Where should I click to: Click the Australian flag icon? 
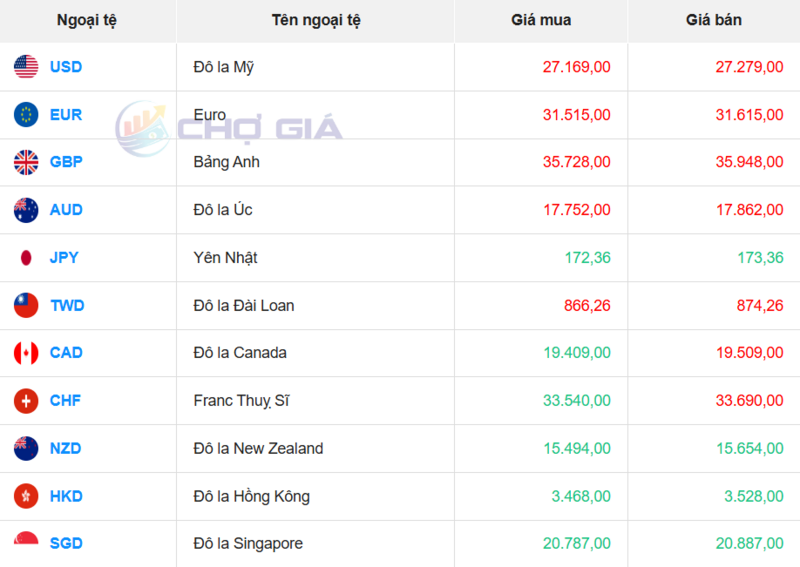coord(26,210)
